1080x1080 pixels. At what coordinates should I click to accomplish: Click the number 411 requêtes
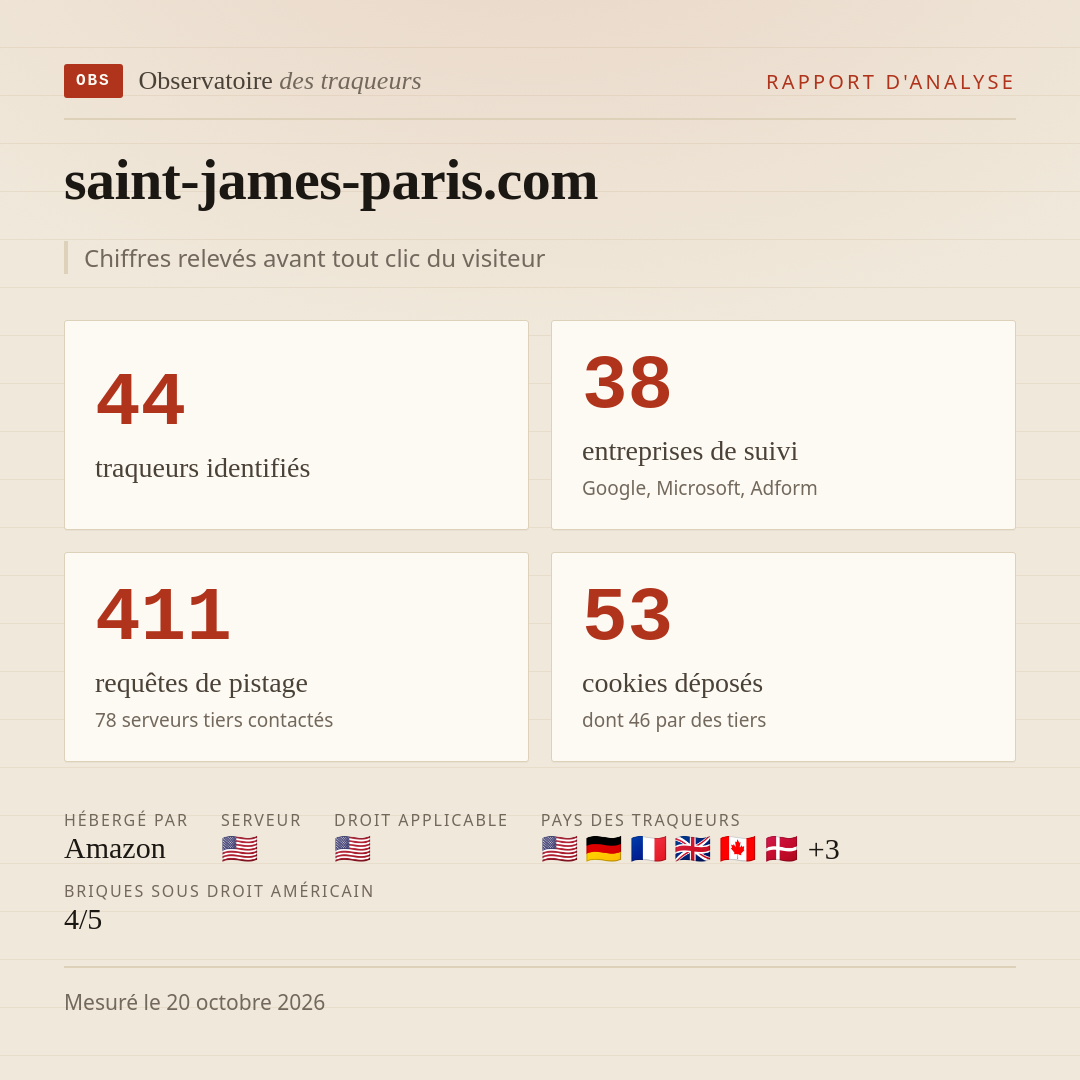pyautogui.click(x=163, y=615)
